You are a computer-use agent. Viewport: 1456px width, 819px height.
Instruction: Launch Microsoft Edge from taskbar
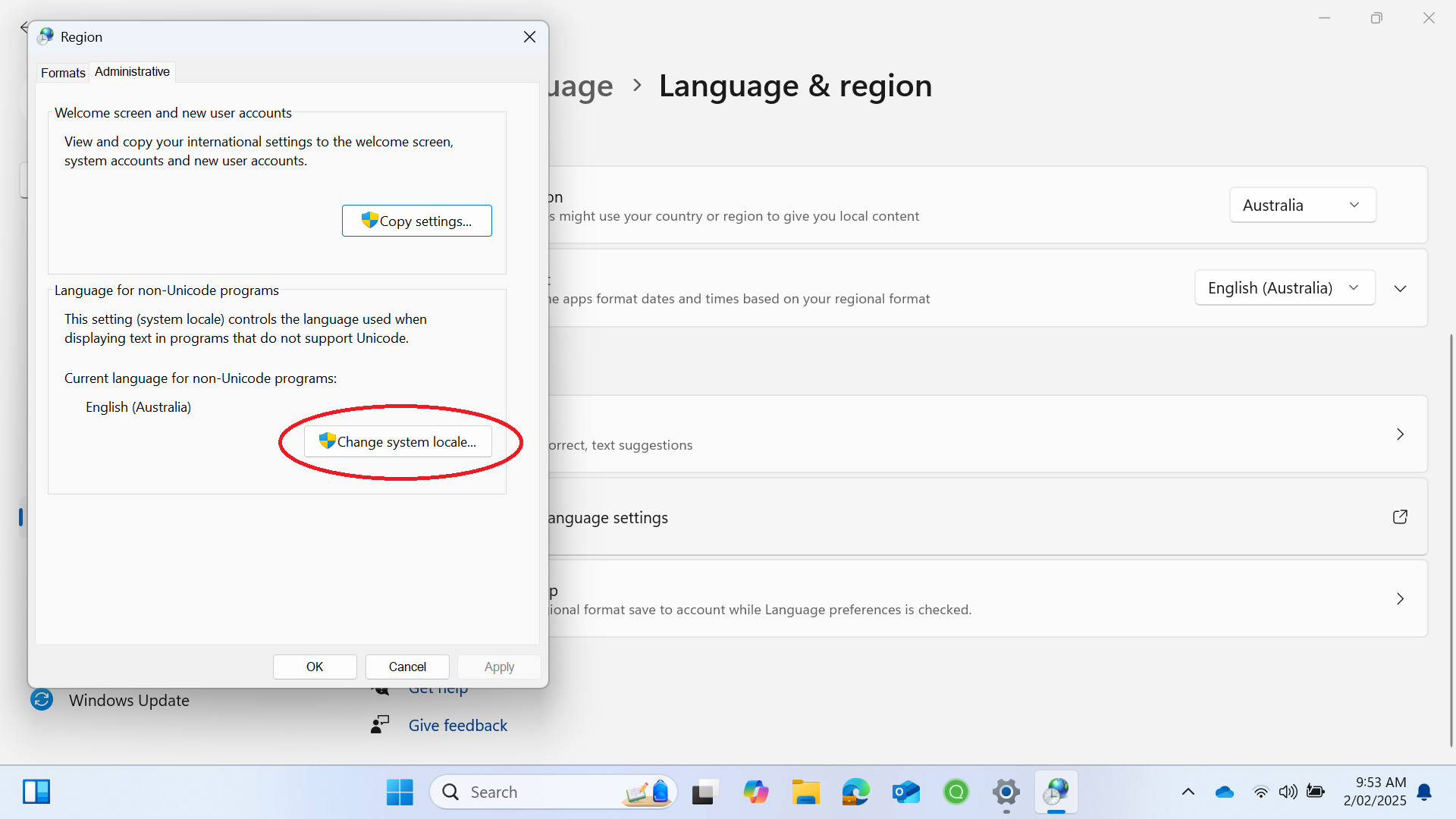coord(855,792)
